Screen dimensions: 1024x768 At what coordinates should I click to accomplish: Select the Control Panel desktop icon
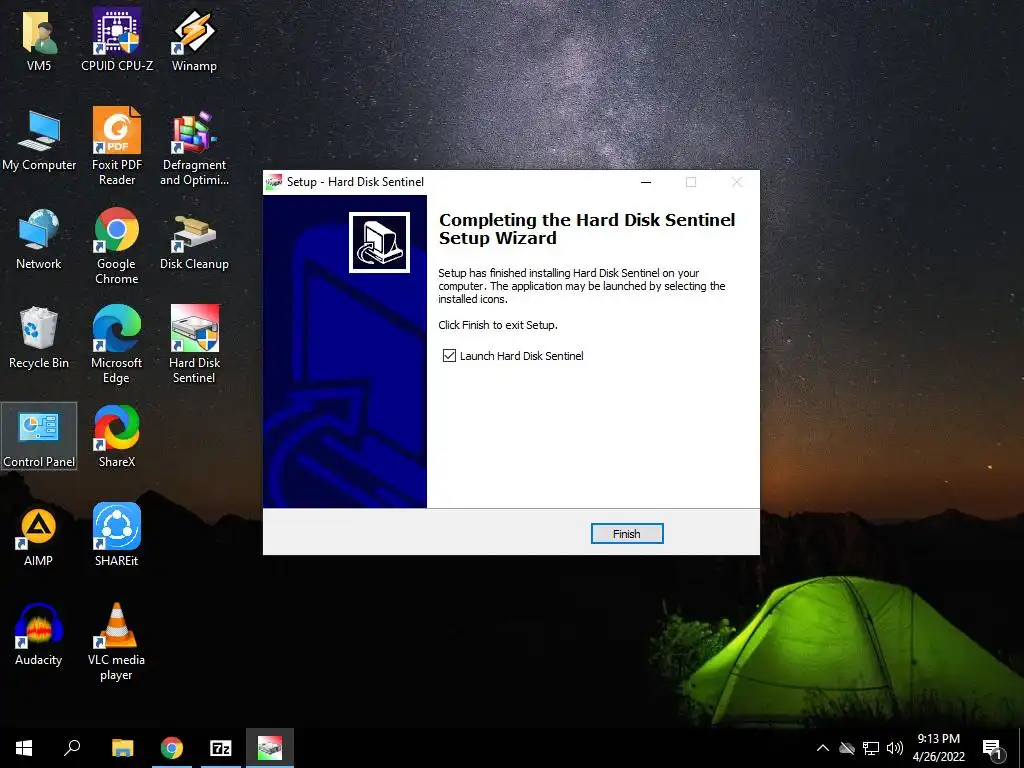tap(39, 436)
